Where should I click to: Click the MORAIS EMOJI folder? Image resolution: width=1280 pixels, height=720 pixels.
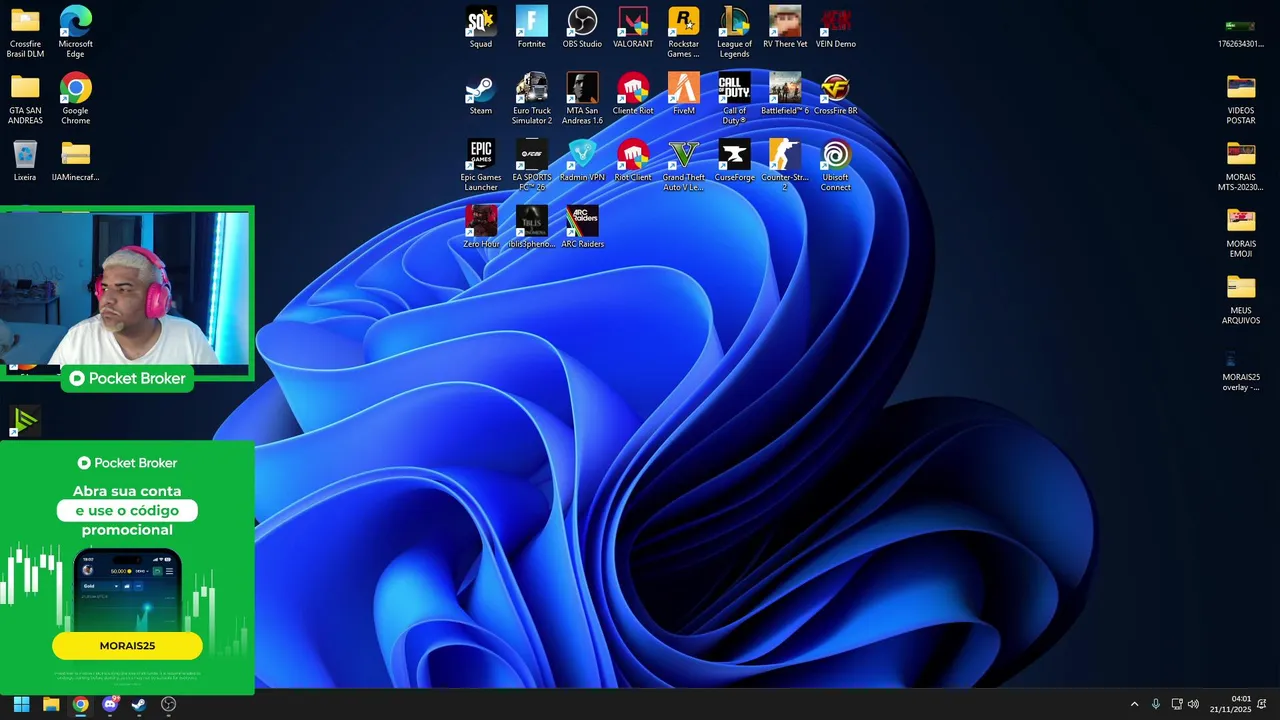click(x=1241, y=232)
